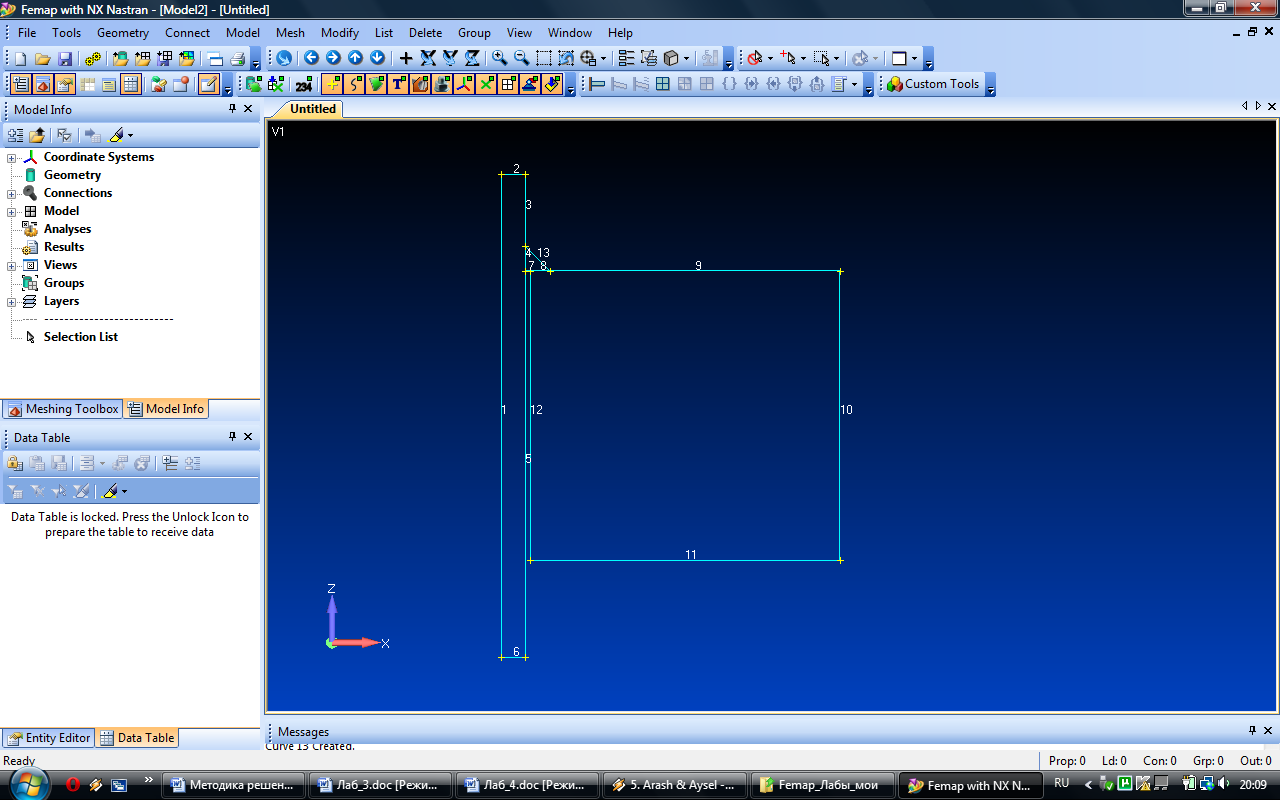Toggle the Entity Display 234 label icon

coord(305,85)
